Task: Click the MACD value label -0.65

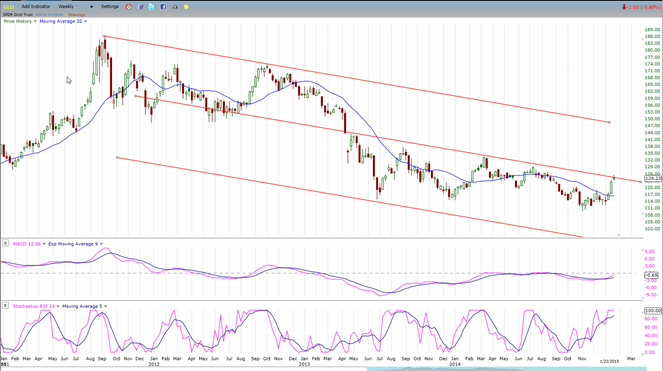Action: 652,275
